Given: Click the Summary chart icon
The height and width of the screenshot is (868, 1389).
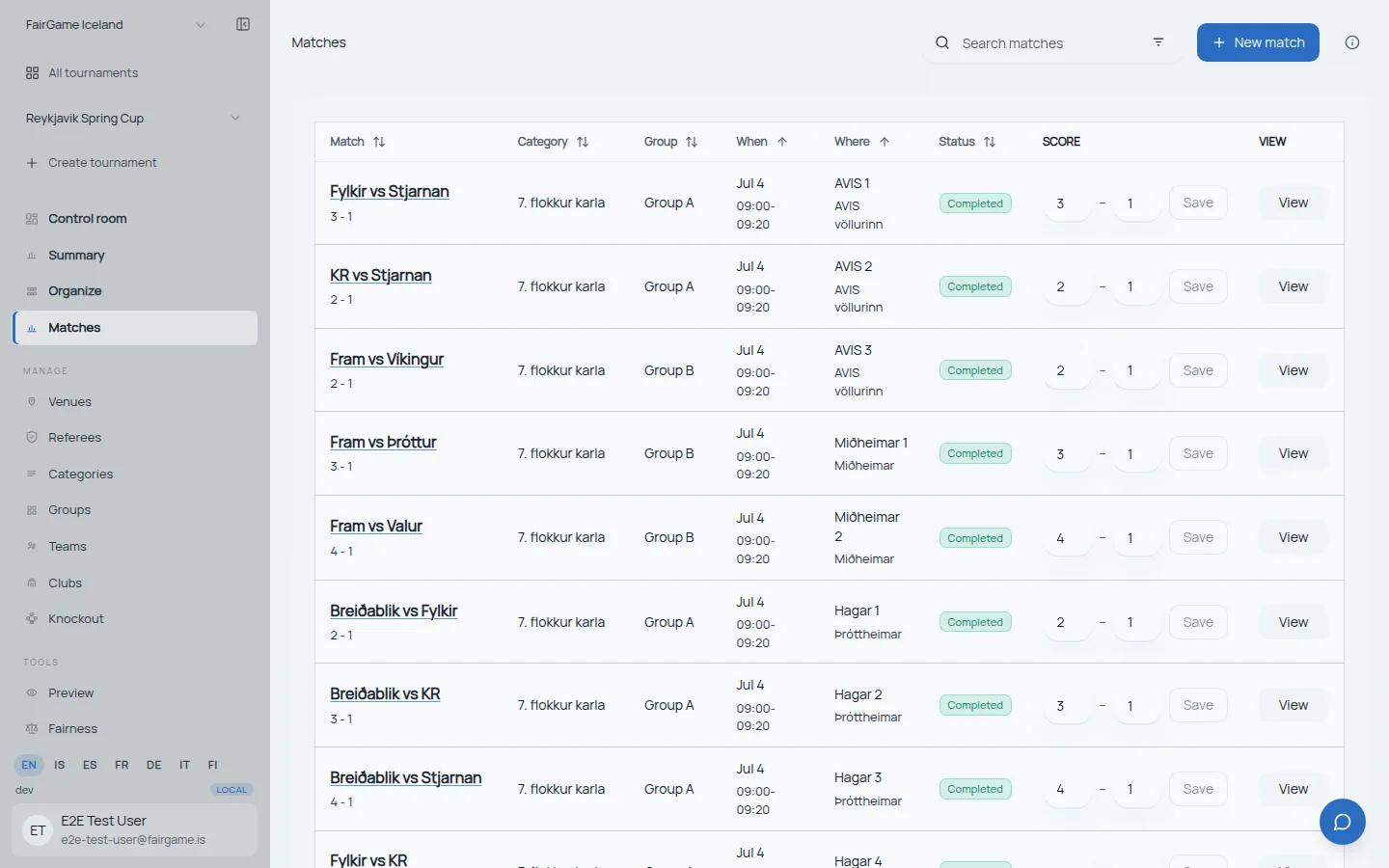Looking at the screenshot, I should coord(32,256).
